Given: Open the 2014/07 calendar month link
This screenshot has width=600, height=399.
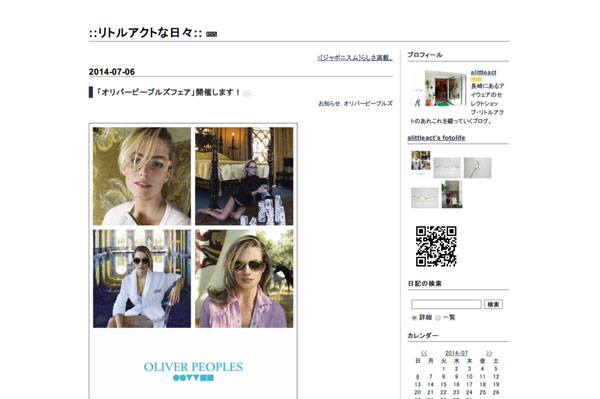Looking at the screenshot, I should (x=456, y=353).
